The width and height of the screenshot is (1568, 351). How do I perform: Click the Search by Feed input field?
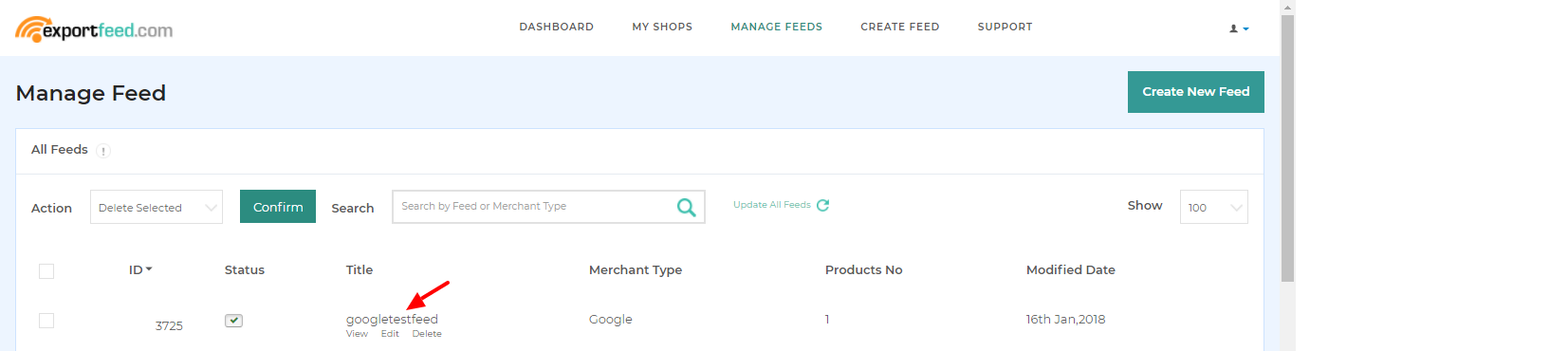click(x=534, y=207)
